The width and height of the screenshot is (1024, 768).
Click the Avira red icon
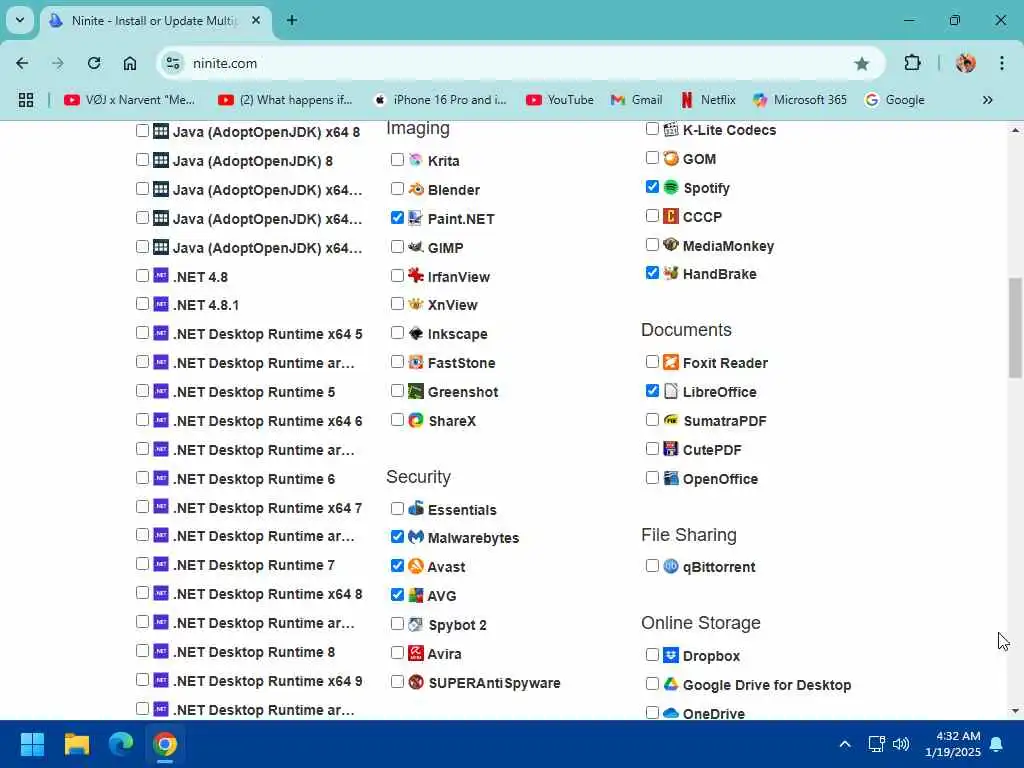click(415, 653)
